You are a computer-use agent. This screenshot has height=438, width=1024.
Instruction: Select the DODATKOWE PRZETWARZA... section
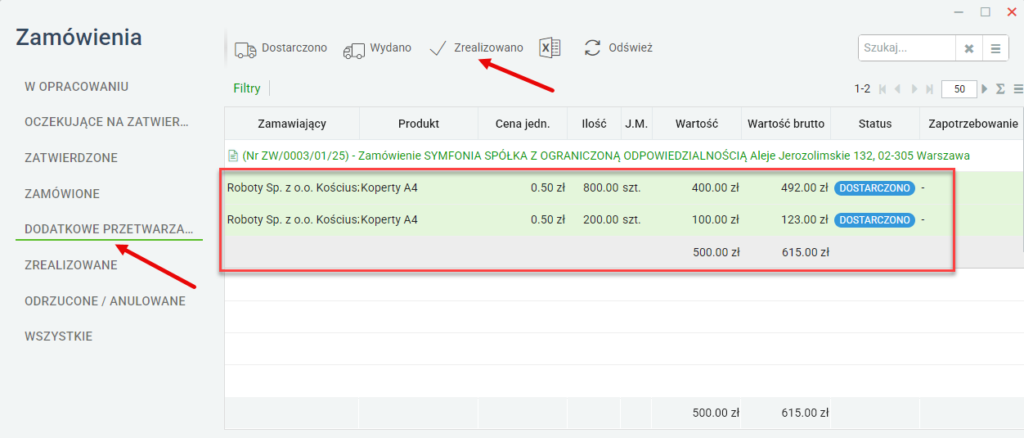coord(109,229)
